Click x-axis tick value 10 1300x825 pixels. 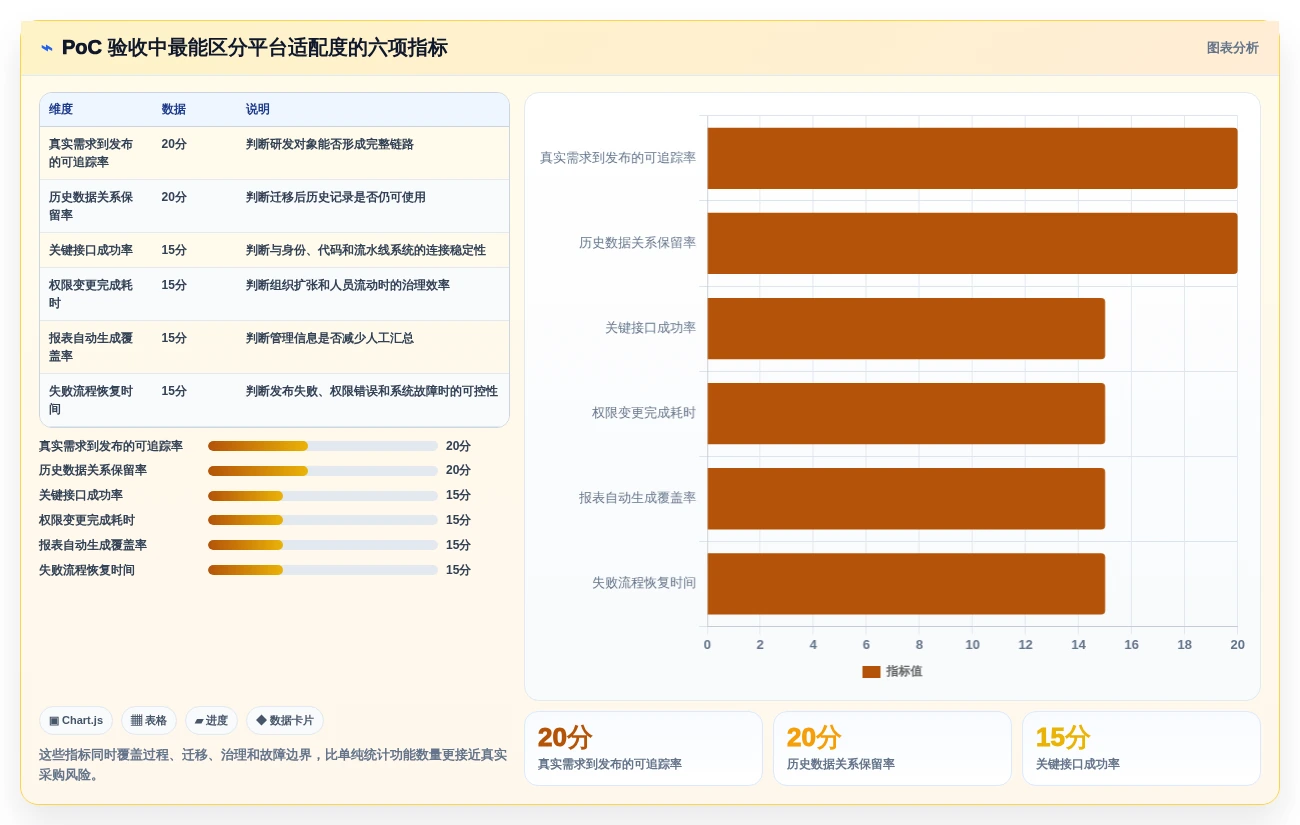tap(972, 645)
